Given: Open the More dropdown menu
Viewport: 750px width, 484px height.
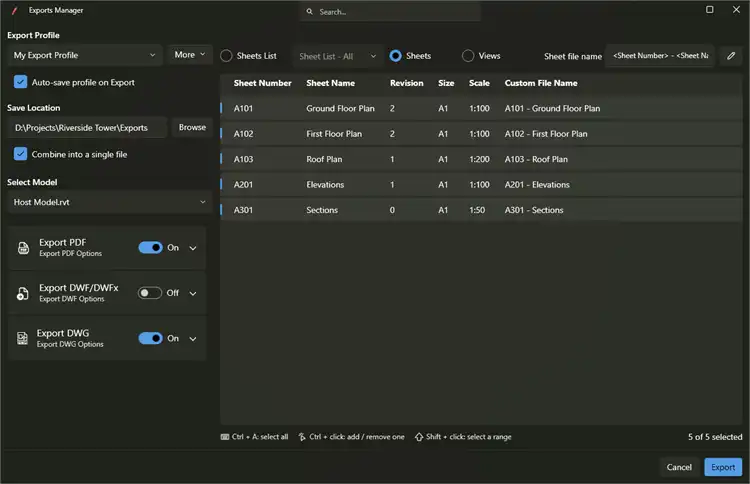Looking at the screenshot, I should (190, 55).
